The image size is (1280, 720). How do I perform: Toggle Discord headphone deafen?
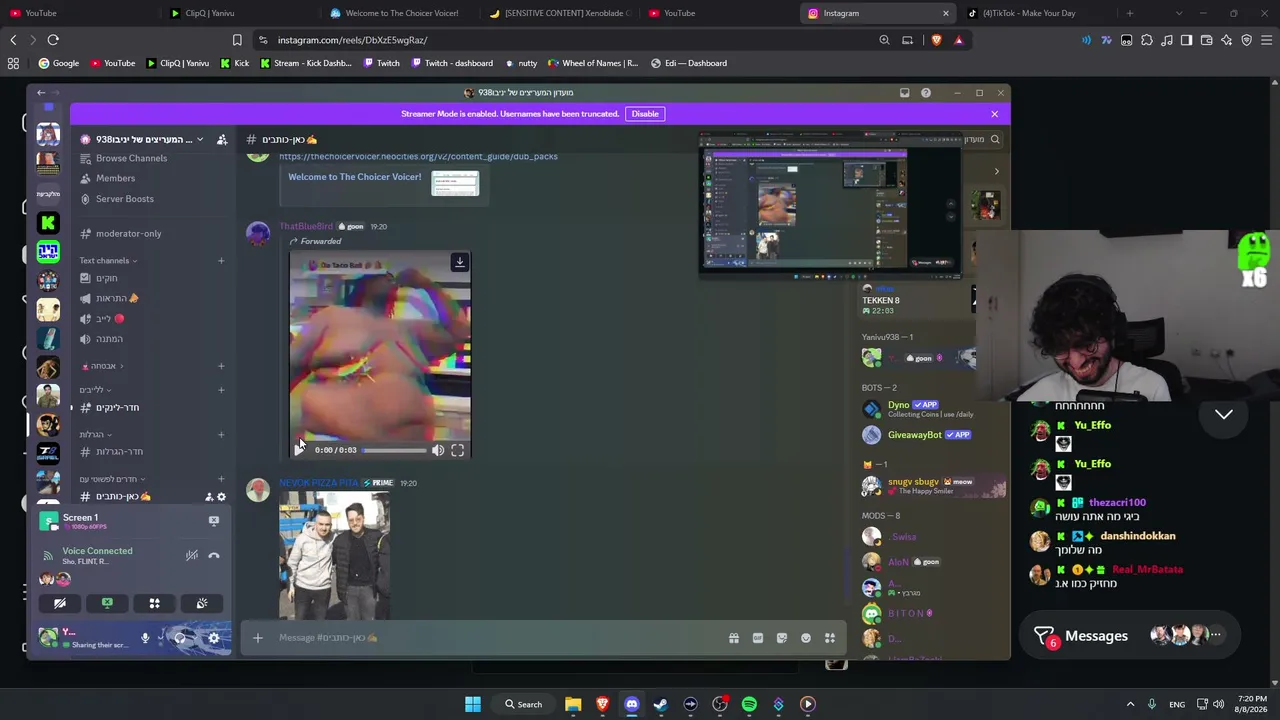(180, 638)
